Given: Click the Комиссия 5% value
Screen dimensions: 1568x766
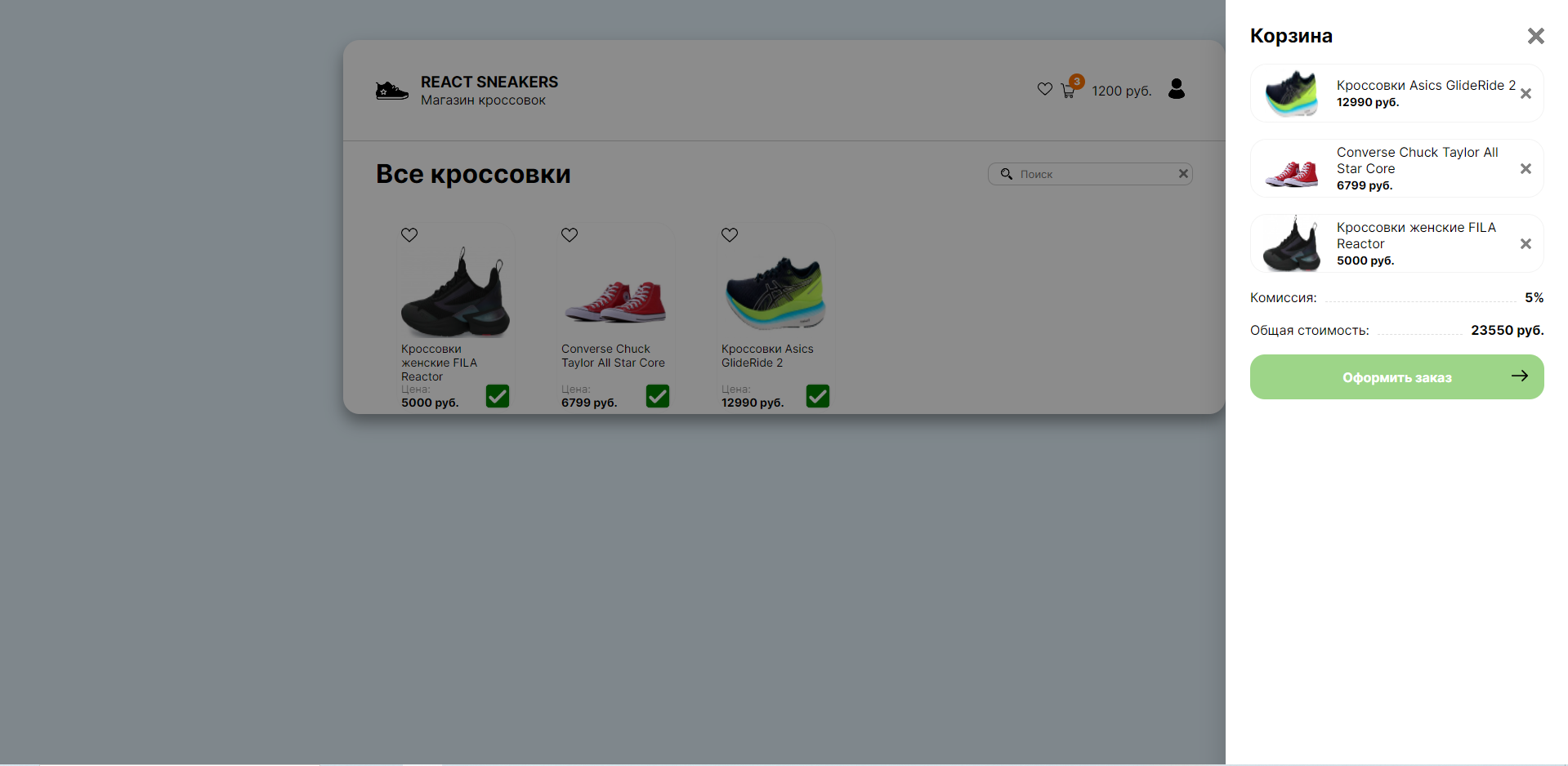Looking at the screenshot, I should click(x=1534, y=297).
